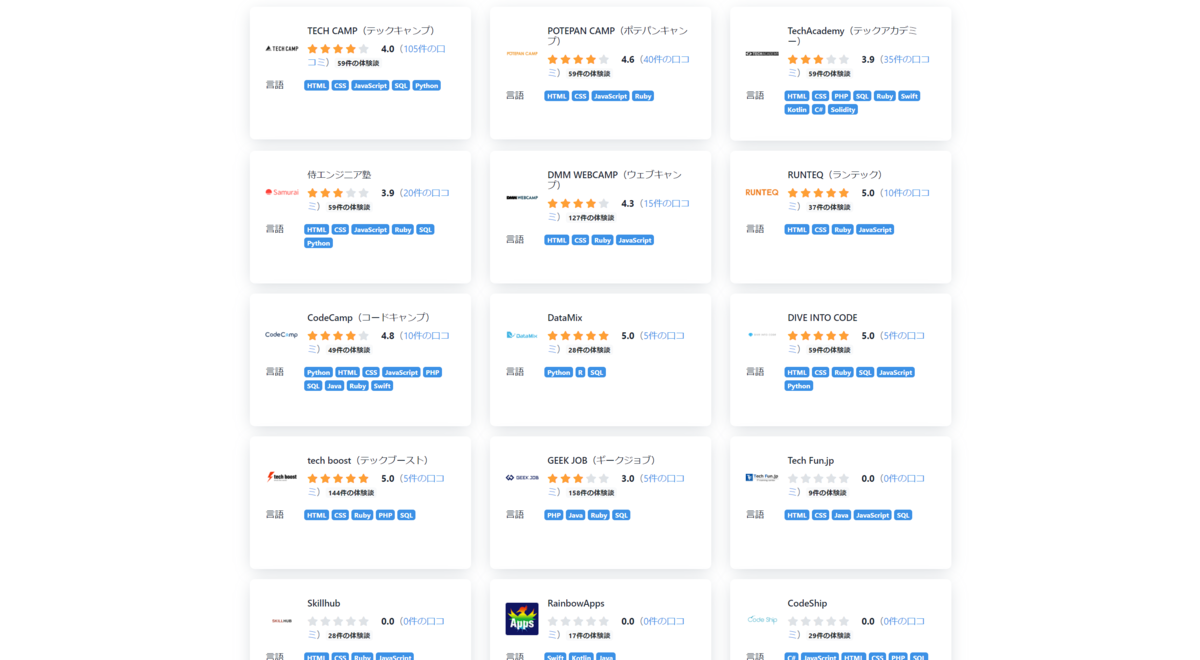Click the CodeShip logo
This screenshot has width=1200, height=660.
click(762, 620)
